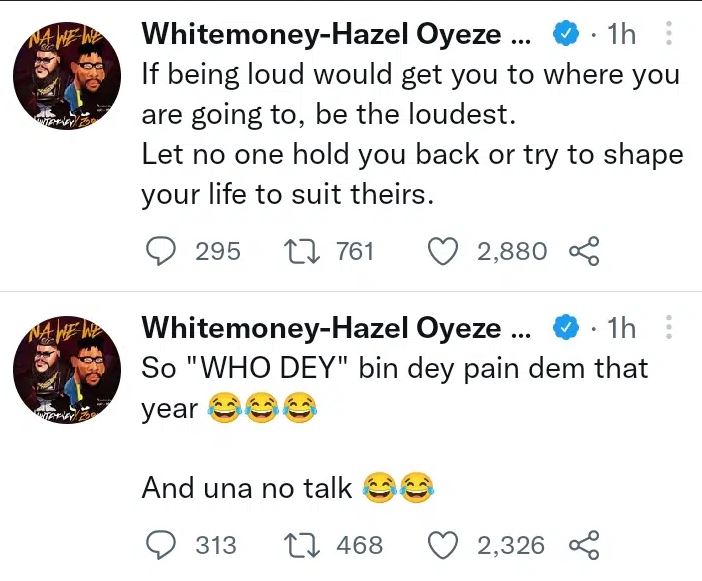Click verified badge on first tweet
Viewport: 702px width, 581px height.
point(565,35)
